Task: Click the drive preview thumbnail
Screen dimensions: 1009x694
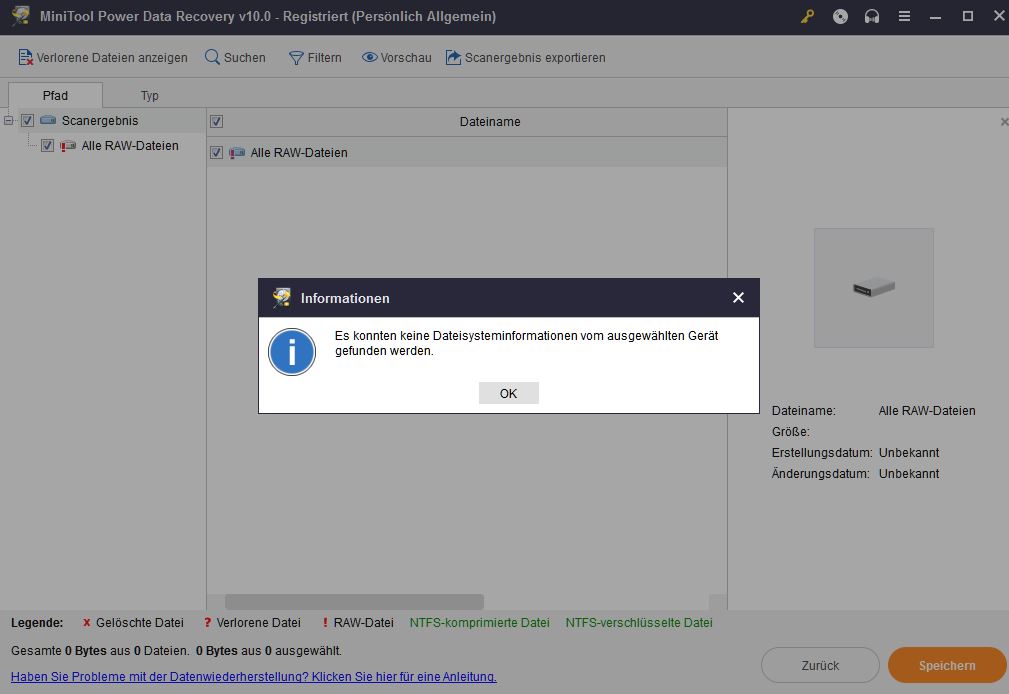Action: [x=873, y=288]
